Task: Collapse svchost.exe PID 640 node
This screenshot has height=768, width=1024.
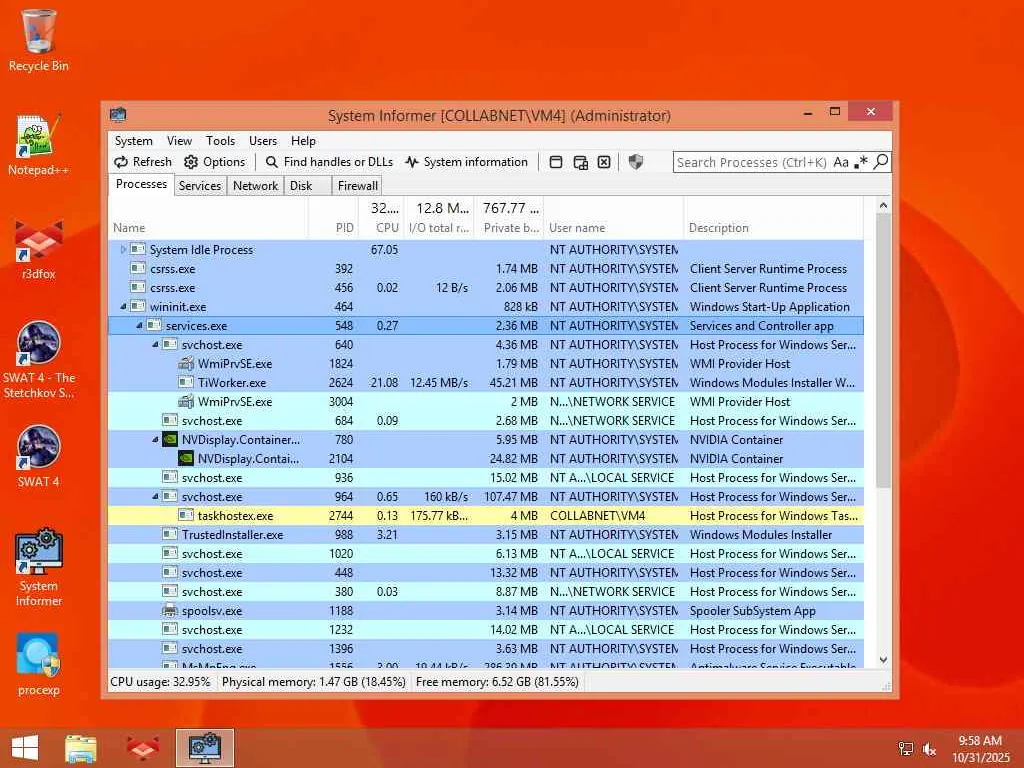Action: [x=155, y=344]
